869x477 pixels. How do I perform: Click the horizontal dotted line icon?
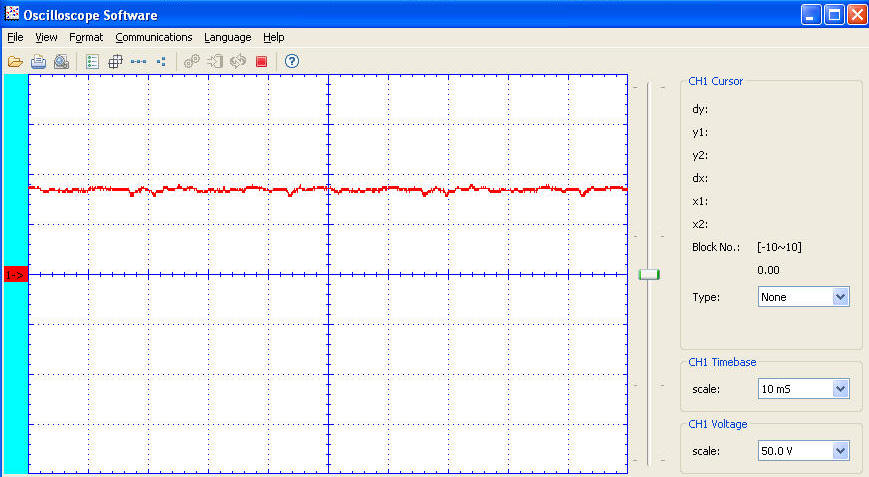138,61
